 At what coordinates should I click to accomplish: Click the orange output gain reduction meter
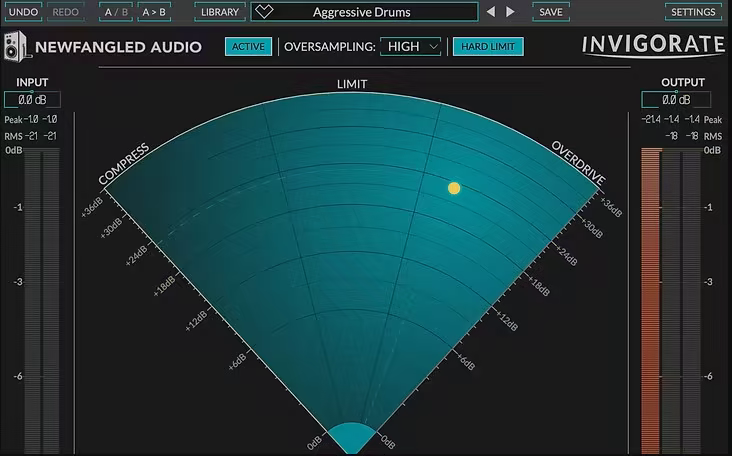coord(652,301)
